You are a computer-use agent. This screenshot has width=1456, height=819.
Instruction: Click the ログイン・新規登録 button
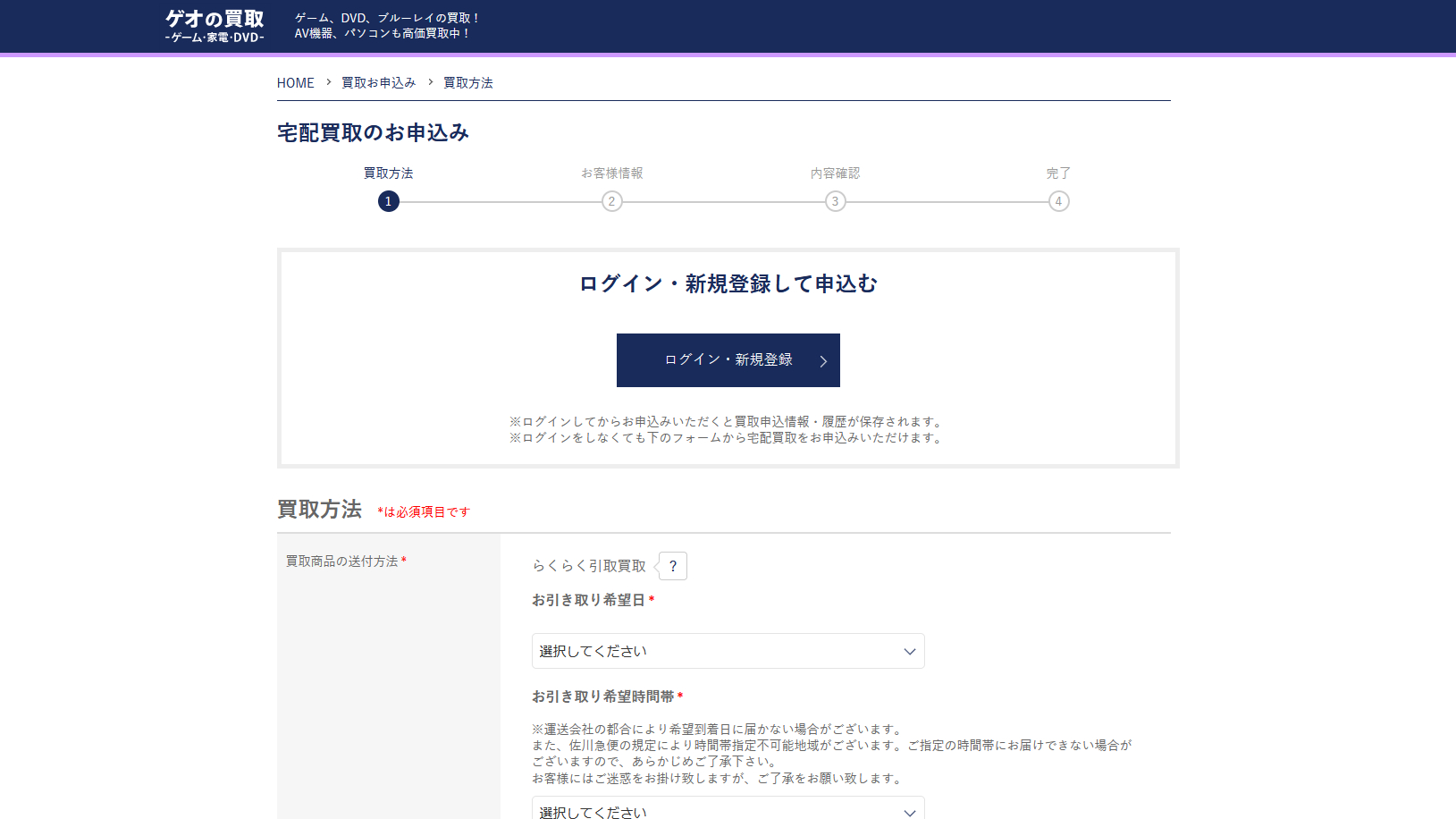tap(728, 360)
